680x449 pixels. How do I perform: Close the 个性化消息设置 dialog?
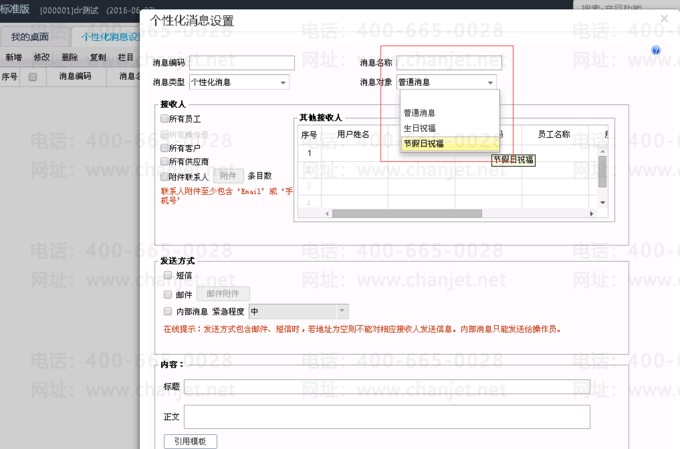click(x=664, y=18)
